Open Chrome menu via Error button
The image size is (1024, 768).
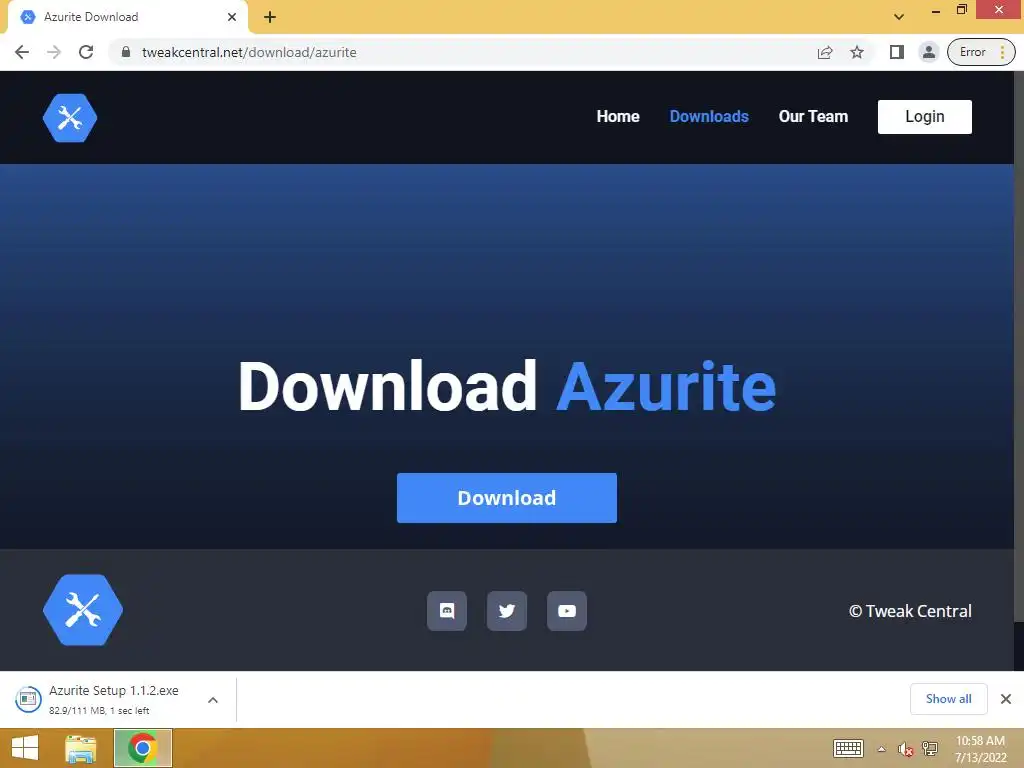pos(981,52)
